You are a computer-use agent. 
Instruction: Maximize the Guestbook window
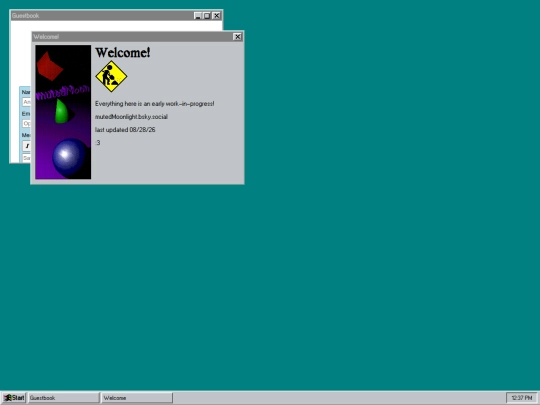point(207,15)
